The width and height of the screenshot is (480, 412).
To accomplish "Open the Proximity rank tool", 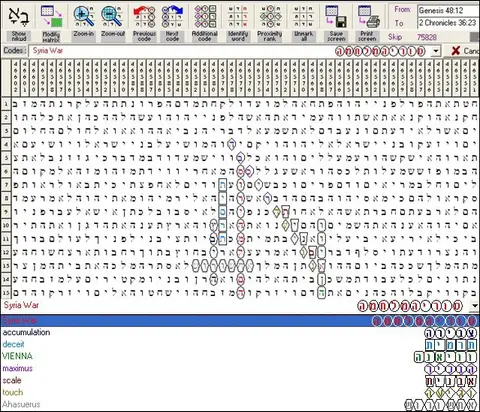I will coord(270,16).
